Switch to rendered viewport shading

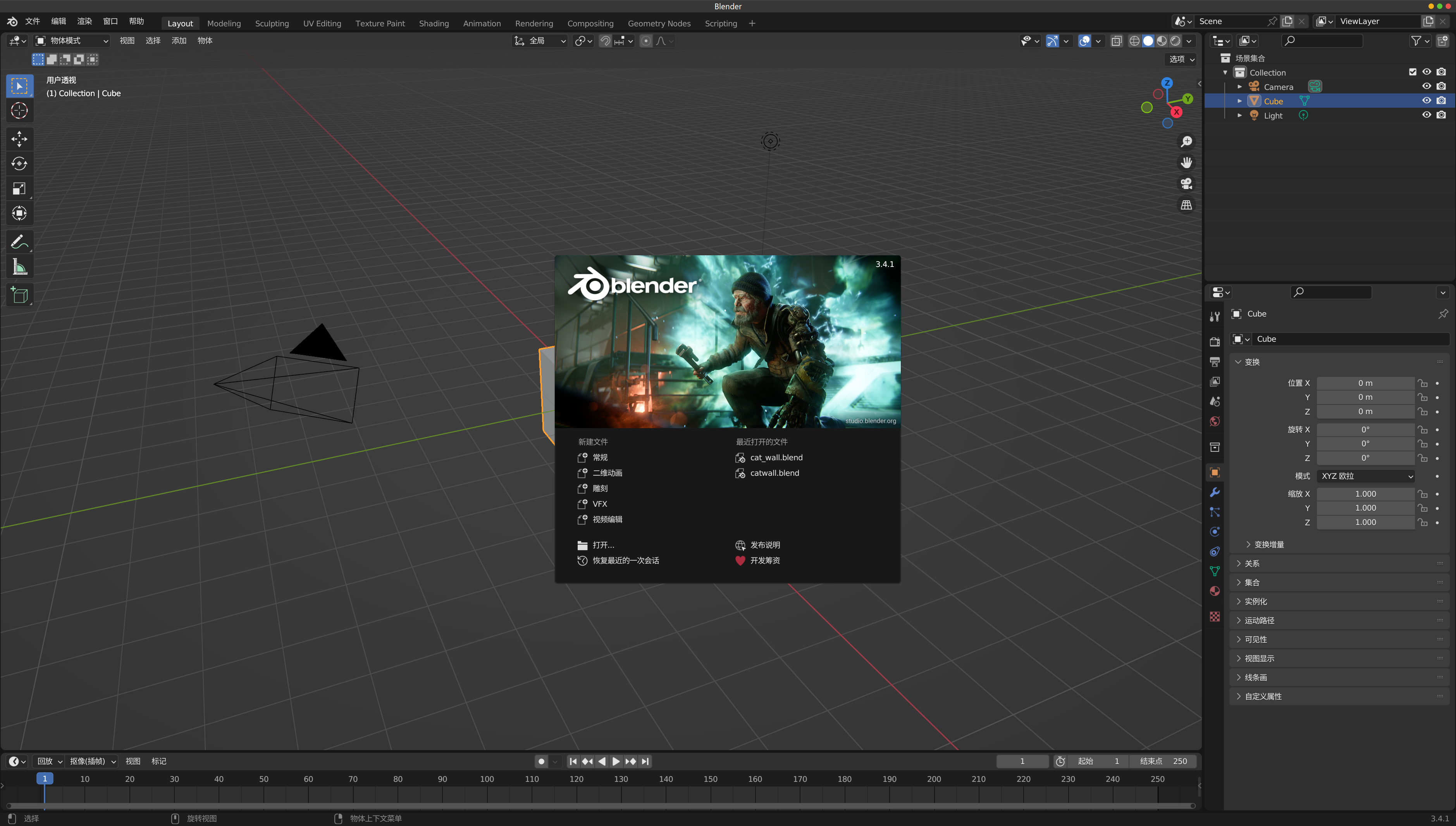(1176, 41)
